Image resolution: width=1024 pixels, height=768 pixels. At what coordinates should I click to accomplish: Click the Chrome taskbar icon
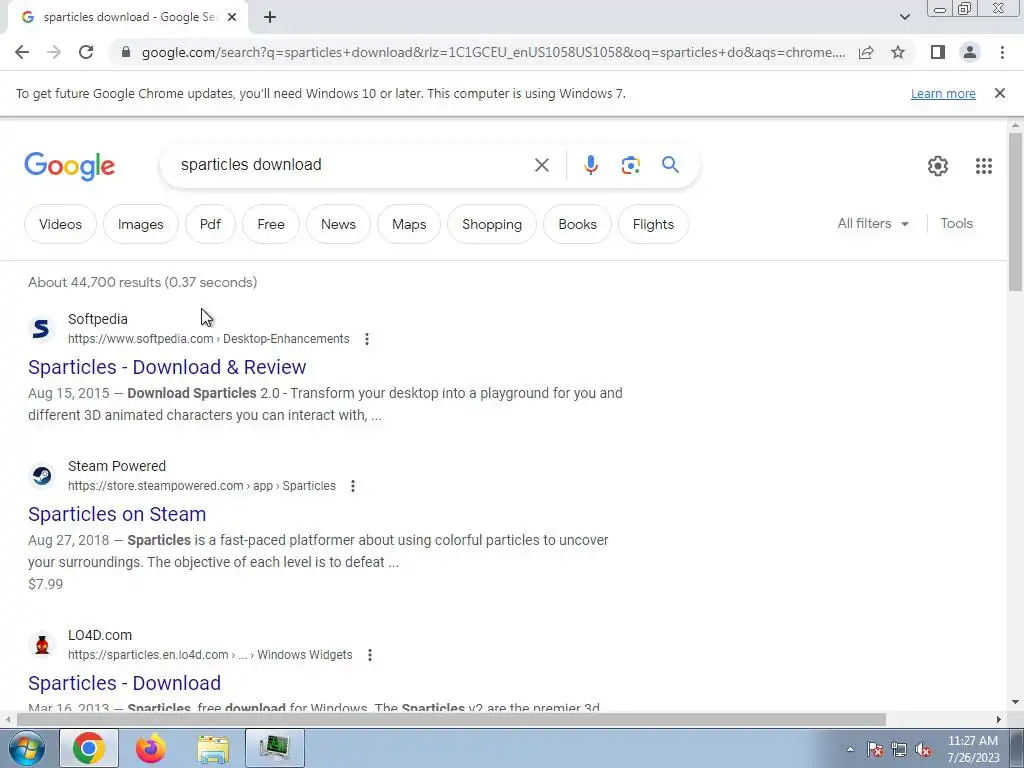[x=89, y=748]
